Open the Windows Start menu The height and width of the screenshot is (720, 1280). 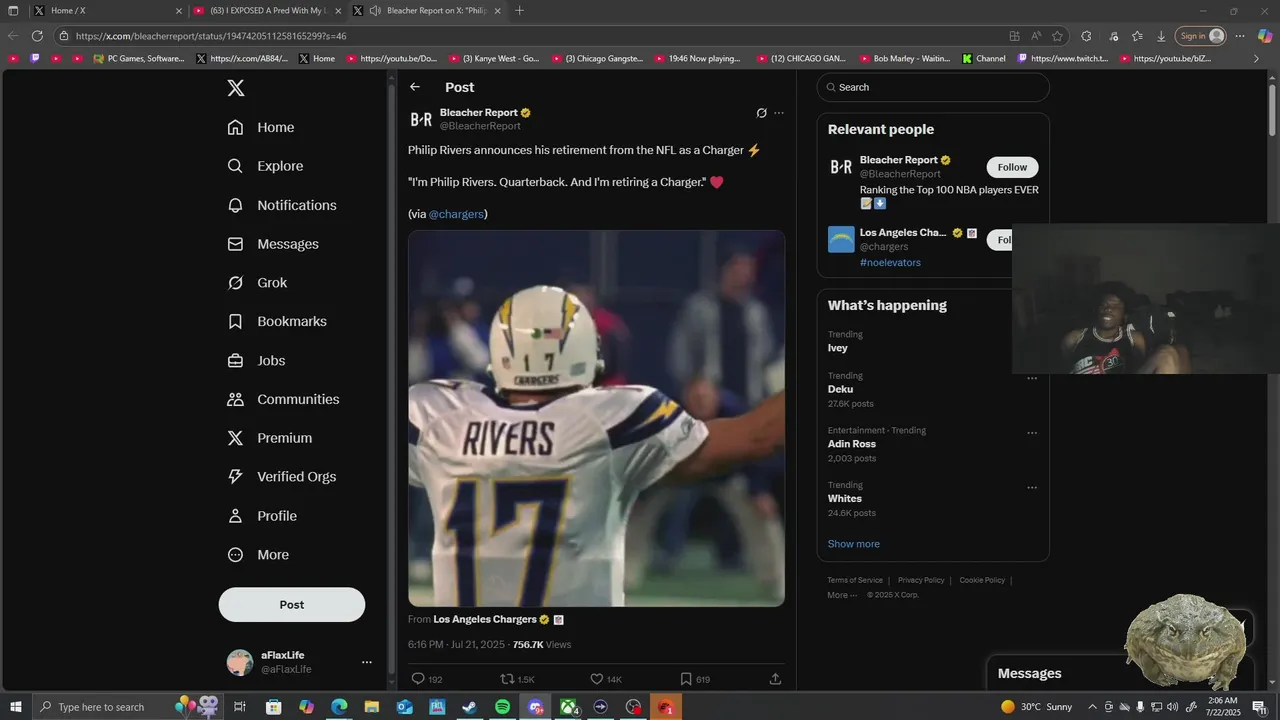(16, 707)
